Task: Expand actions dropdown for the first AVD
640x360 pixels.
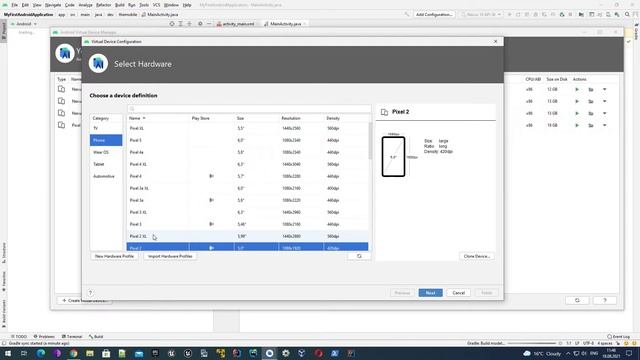Action: (604, 89)
